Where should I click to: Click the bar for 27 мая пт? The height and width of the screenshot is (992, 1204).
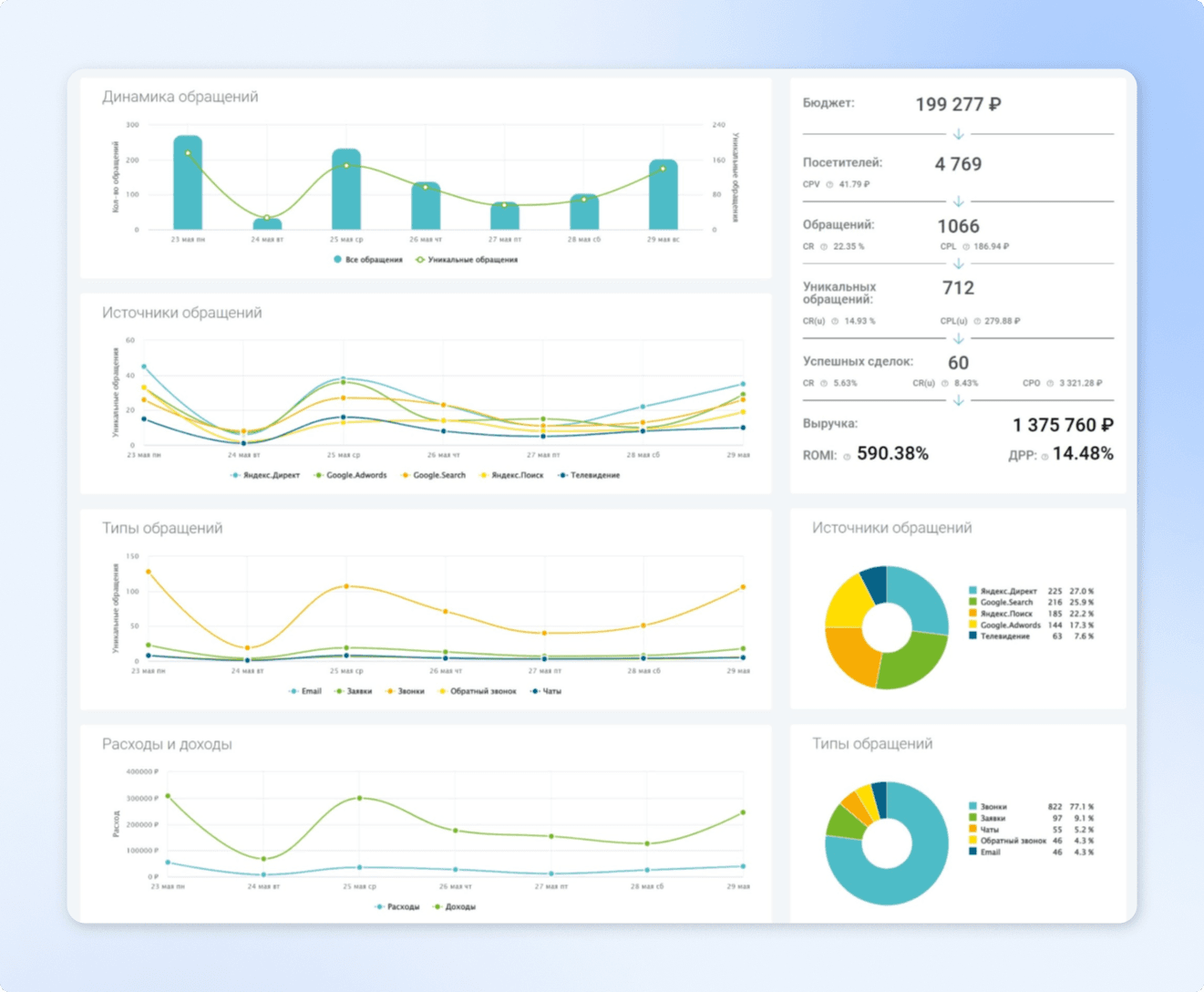pyautogui.click(x=505, y=216)
